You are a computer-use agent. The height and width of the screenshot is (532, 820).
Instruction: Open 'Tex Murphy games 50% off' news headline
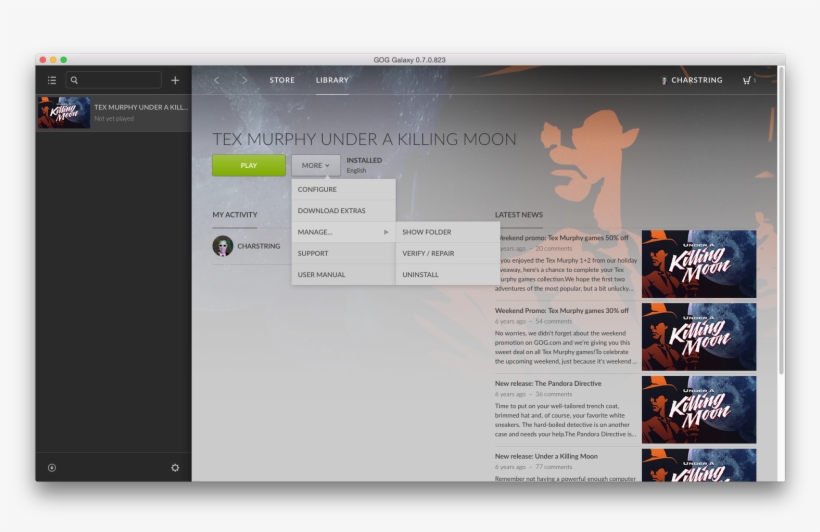coord(564,238)
